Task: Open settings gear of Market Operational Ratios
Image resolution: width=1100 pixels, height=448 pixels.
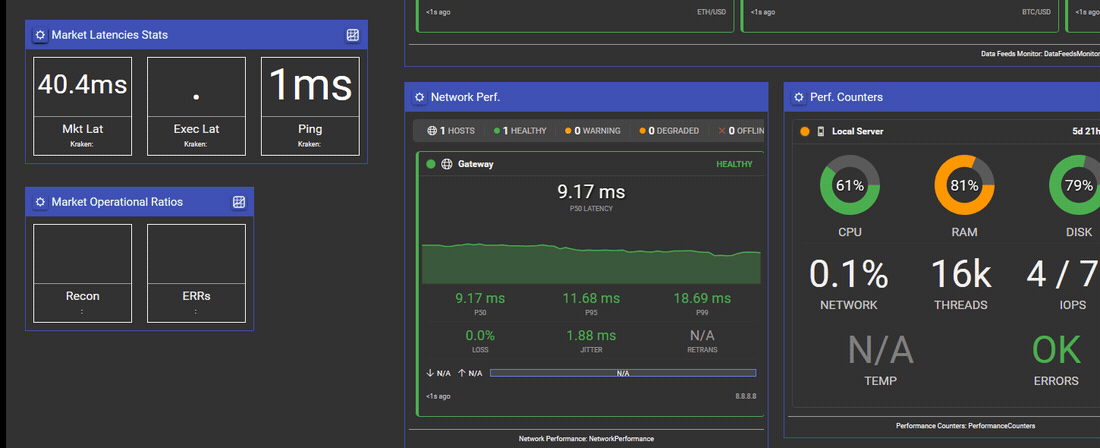Action: [x=40, y=202]
